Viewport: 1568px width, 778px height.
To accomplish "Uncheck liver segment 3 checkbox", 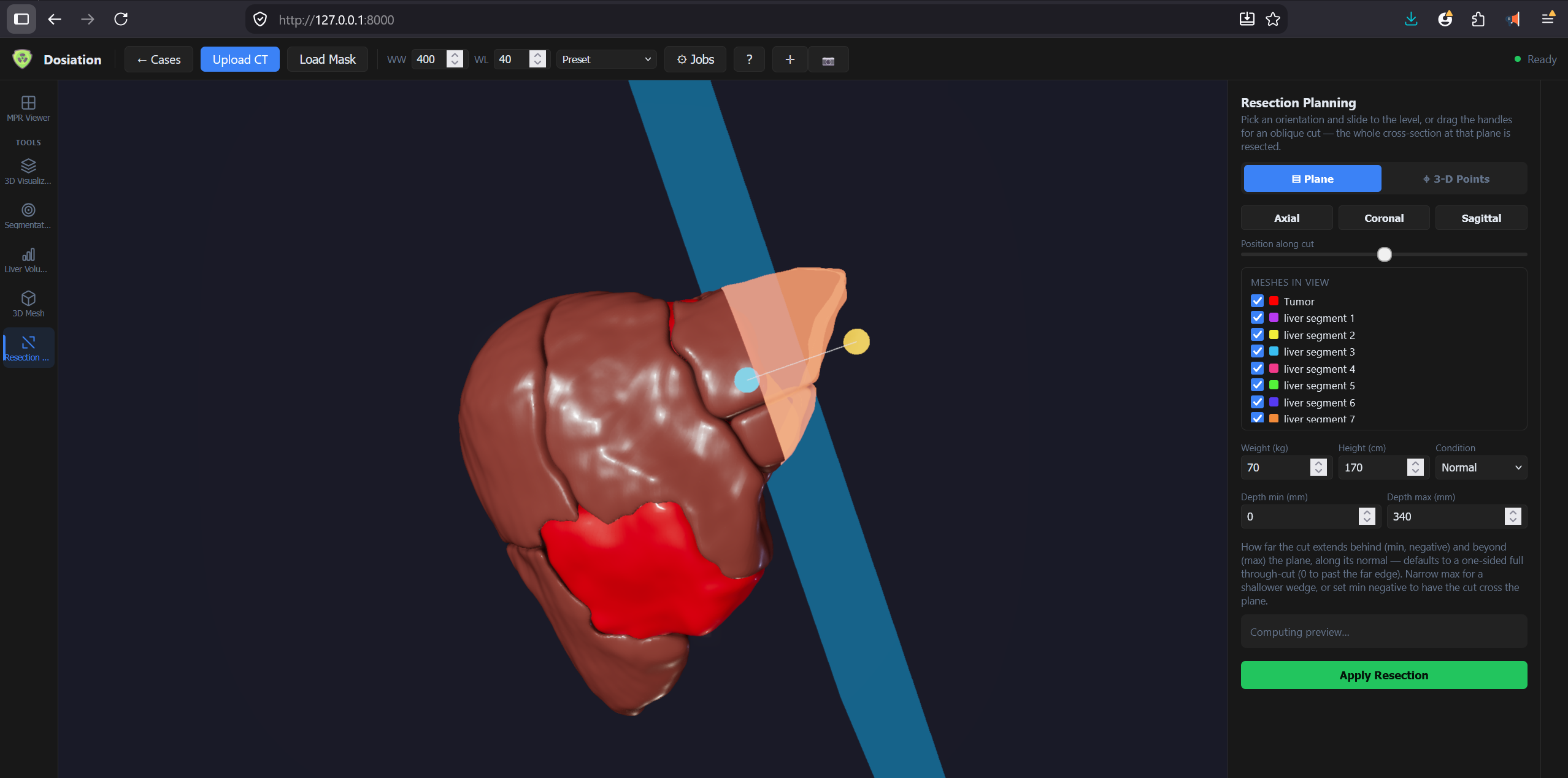I will (x=1257, y=351).
